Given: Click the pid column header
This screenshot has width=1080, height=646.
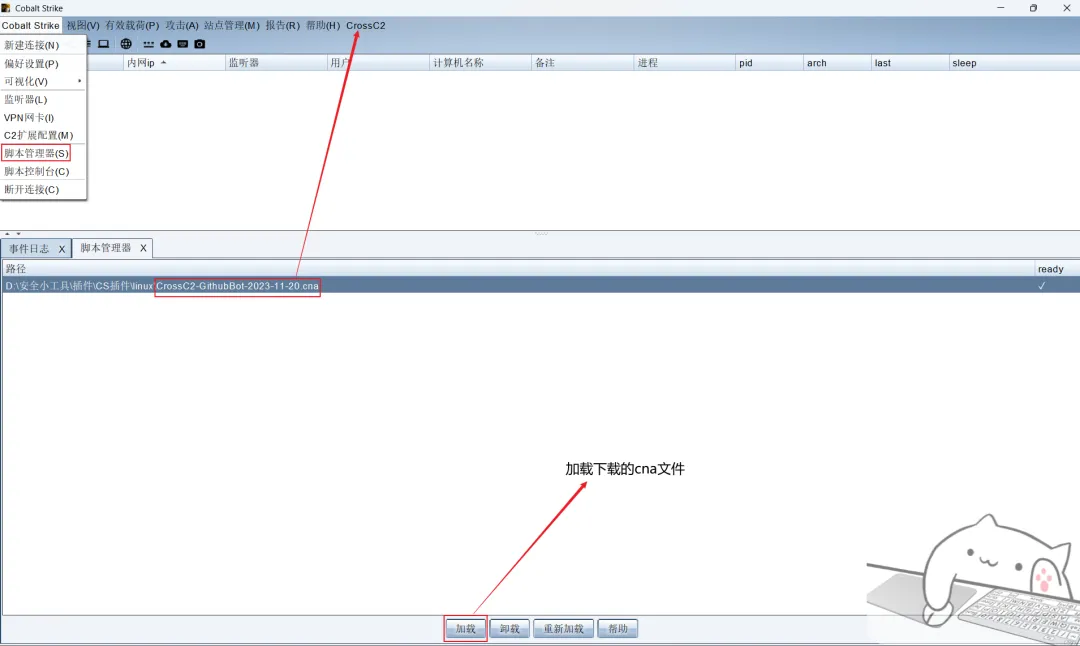Looking at the screenshot, I should [x=770, y=63].
